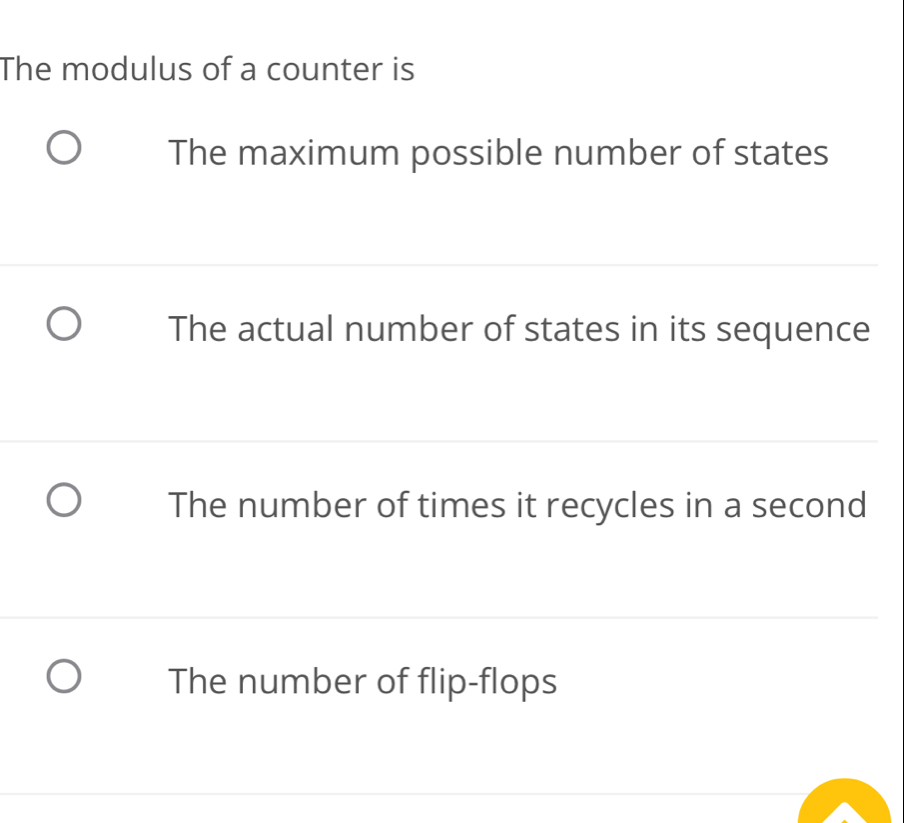This screenshot has height=823, width=904.
Task: Select the radio button for 'The maximum possible number of states'
Action: (x=63, y=146)
